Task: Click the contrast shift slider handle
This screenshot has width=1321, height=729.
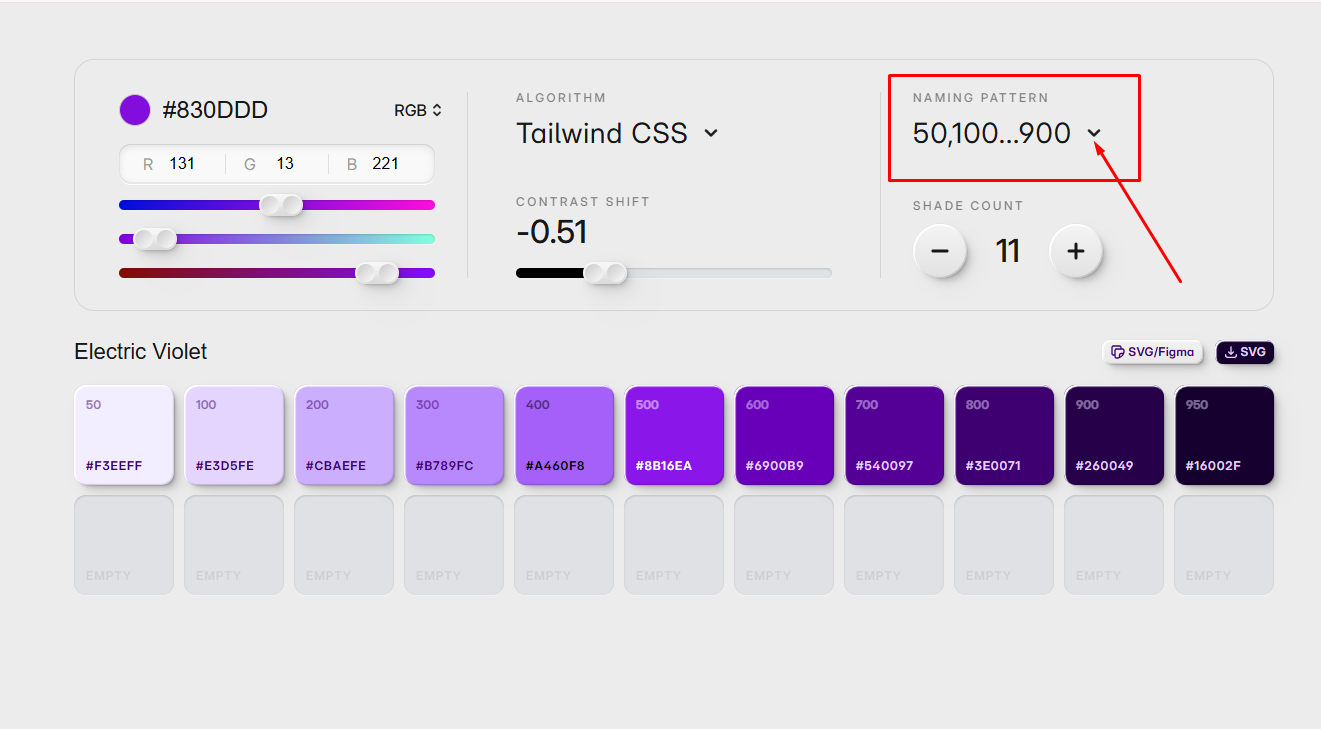Action: tap(605, 273)
